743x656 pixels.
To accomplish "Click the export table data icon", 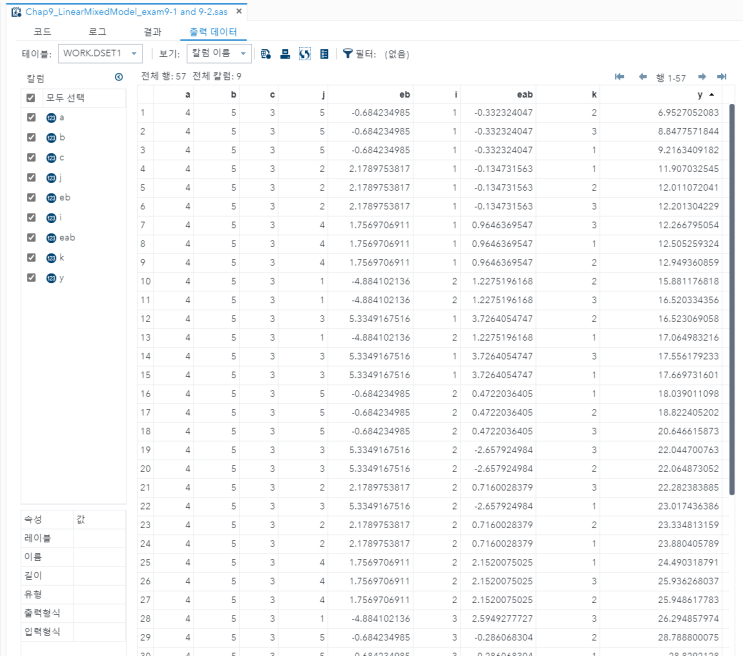I will point(266,54).
